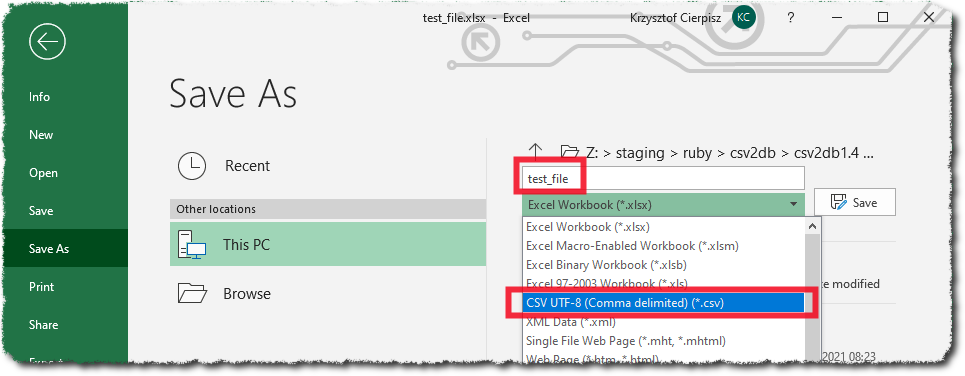Screen dimensions: 965x376
Task: Click the Browse folder icon
Action: click(192, 294)
